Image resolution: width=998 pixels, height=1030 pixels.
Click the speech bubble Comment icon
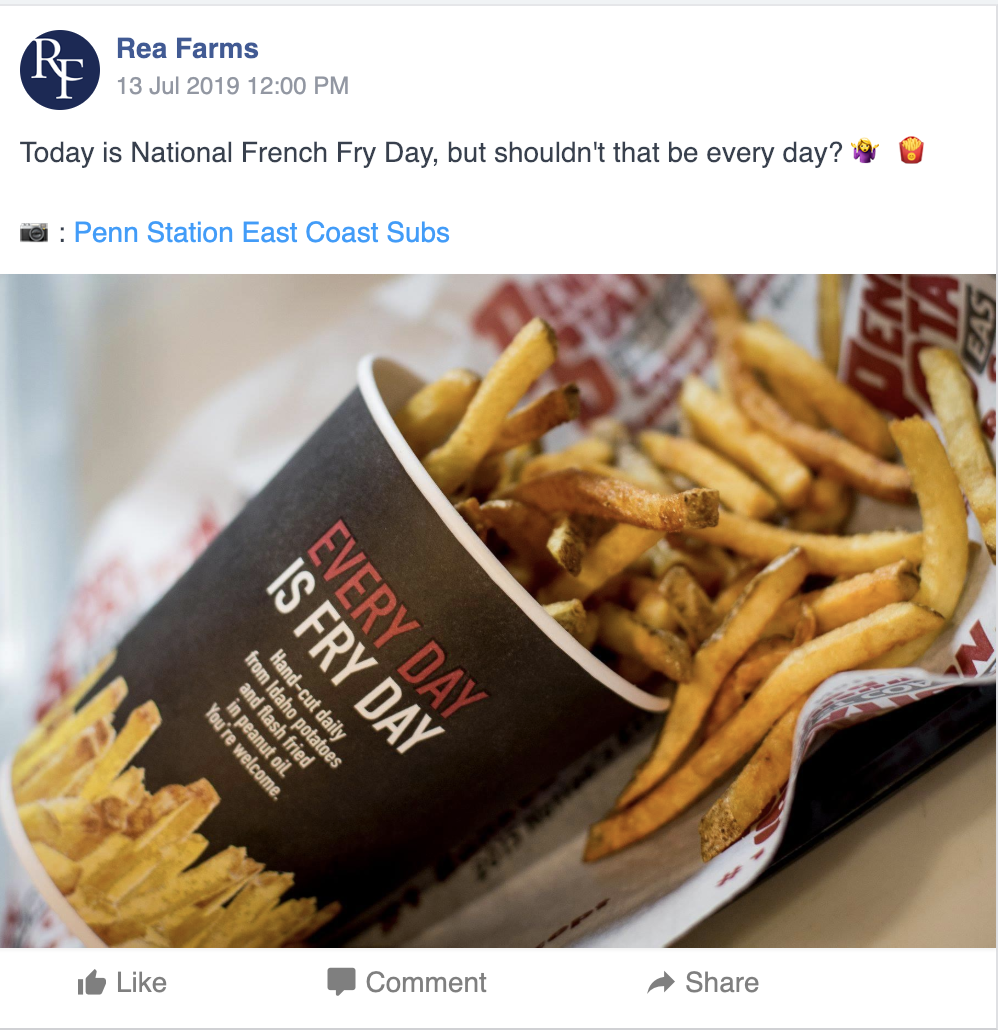[x=341, y=982]
